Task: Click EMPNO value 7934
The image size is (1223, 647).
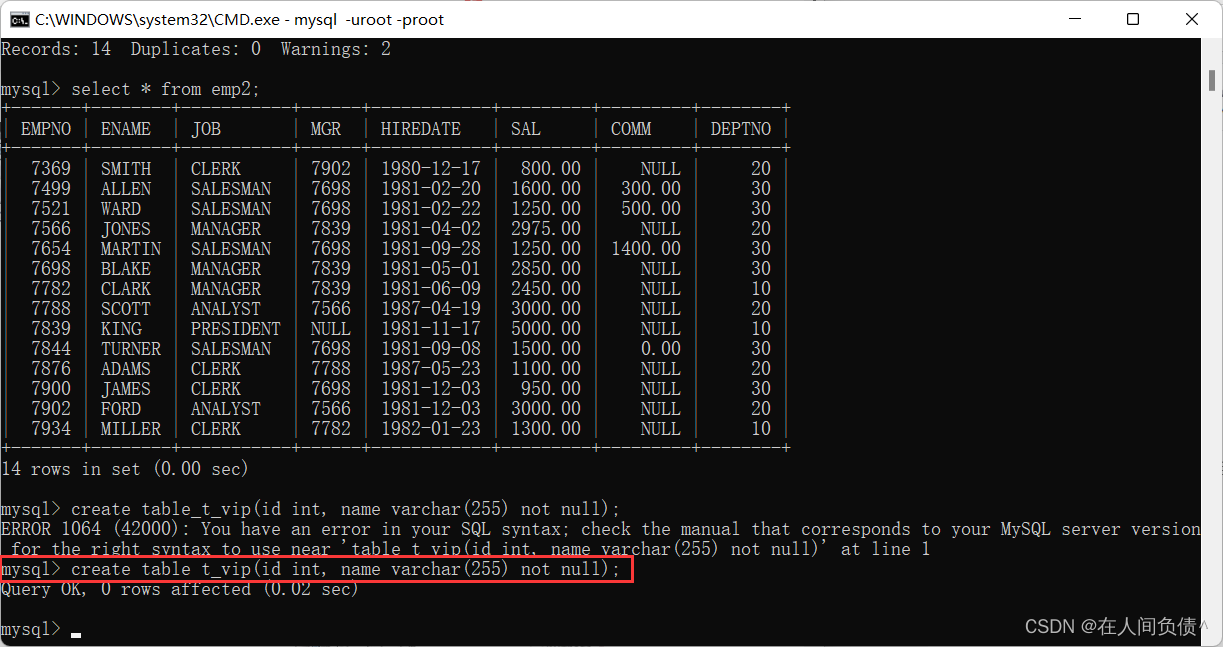Action: click(51, 429)
